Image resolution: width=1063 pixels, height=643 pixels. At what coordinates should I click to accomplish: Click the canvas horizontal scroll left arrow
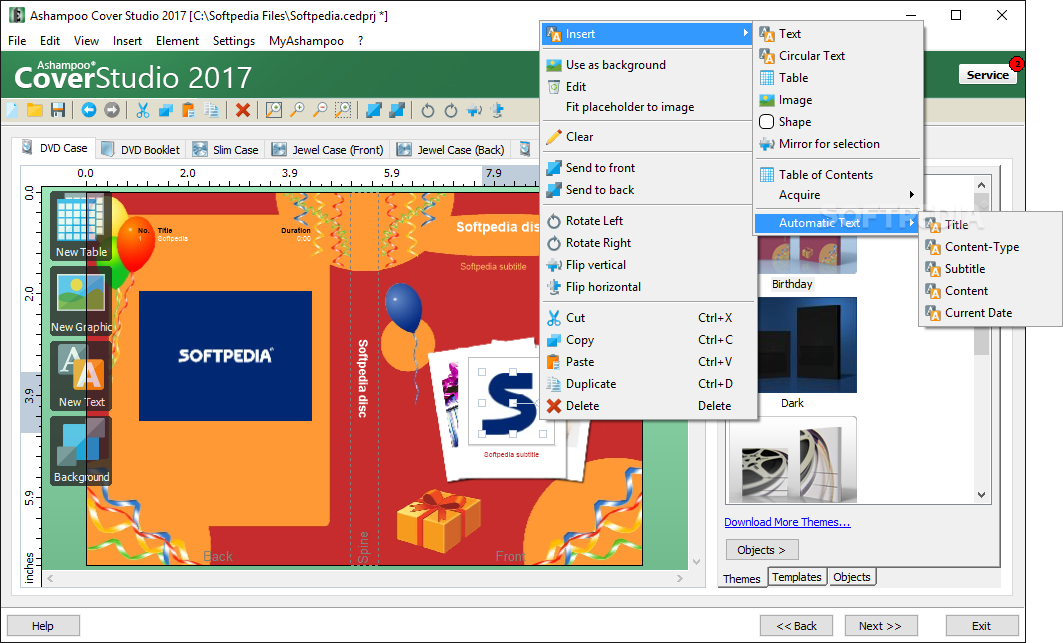tap(49, 579)
